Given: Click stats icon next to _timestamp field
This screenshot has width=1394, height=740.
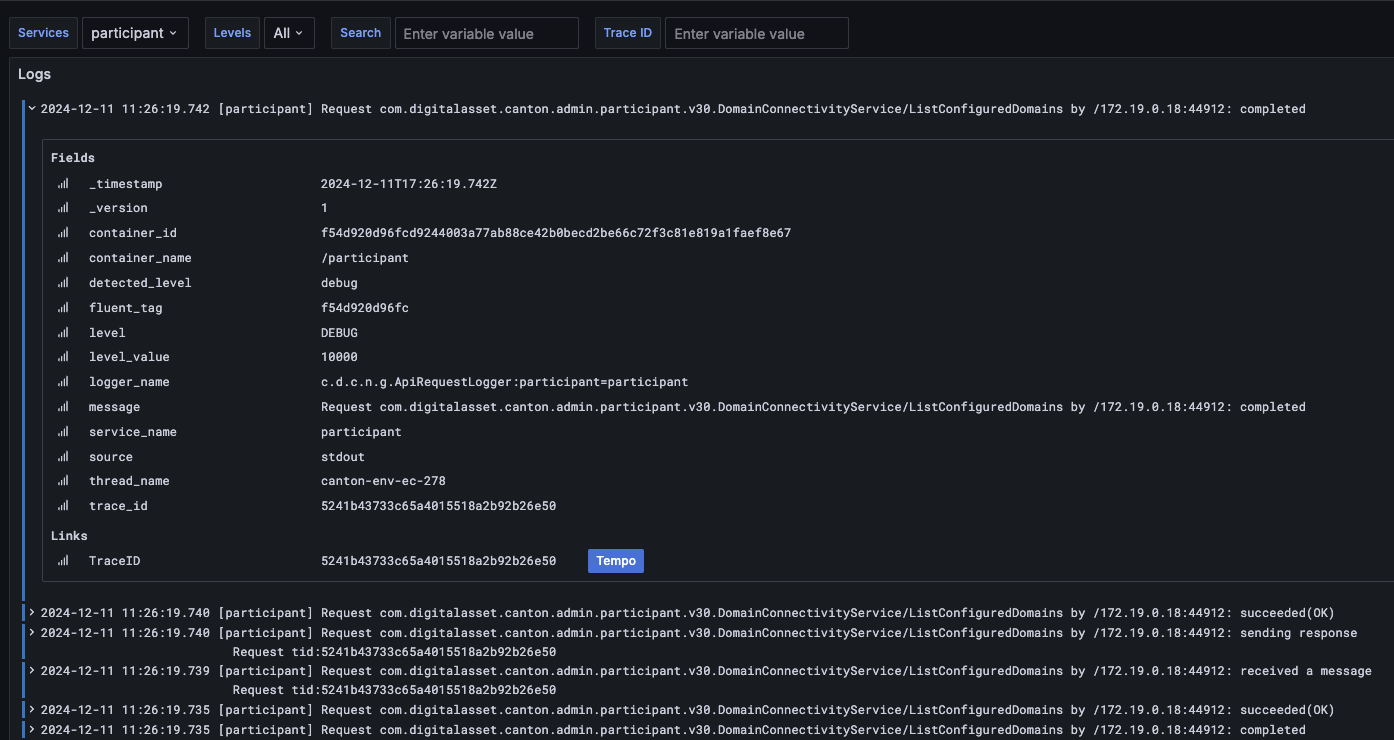Looking at the screenshot, I should pos(63,184).
